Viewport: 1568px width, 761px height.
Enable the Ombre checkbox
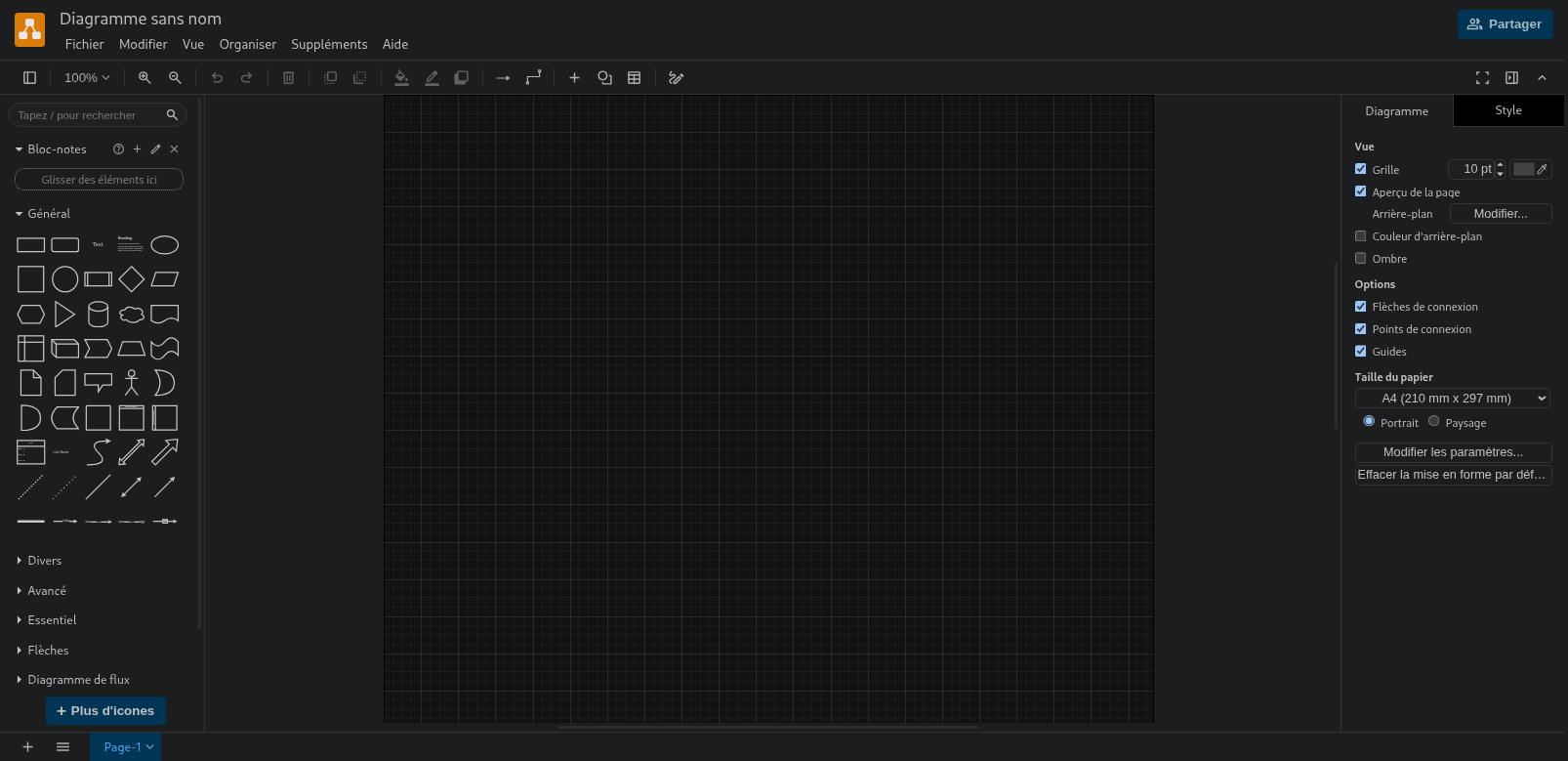(x=1361, y=259)
